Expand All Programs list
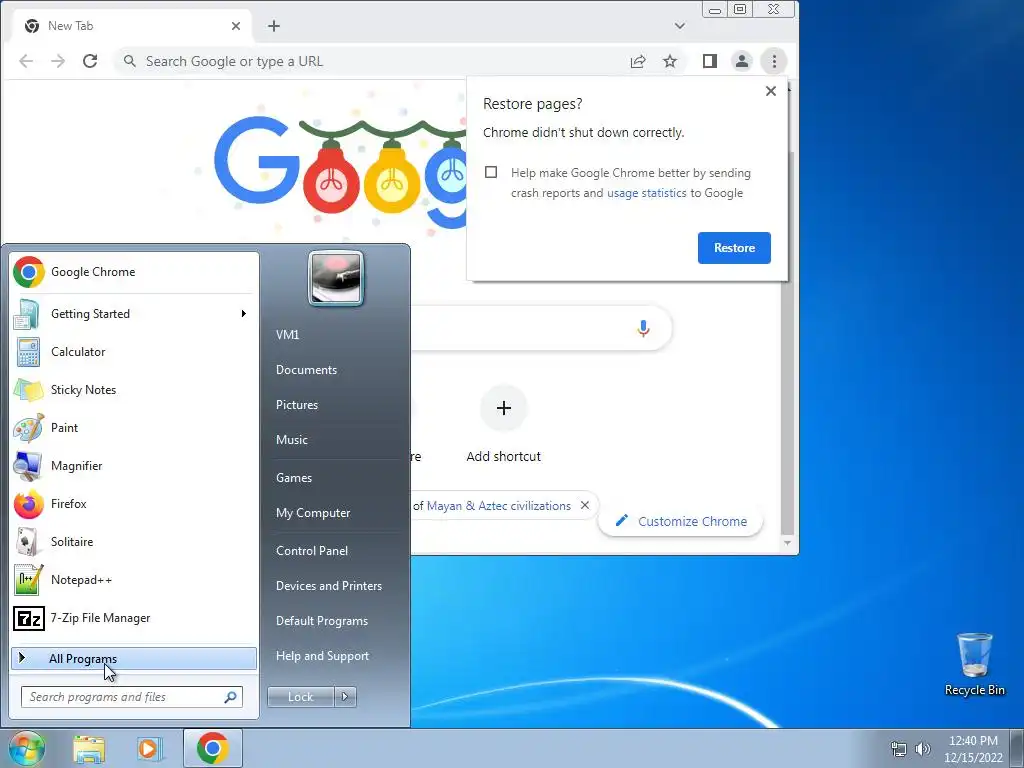The image size is (1024, 768). [134, 659]
